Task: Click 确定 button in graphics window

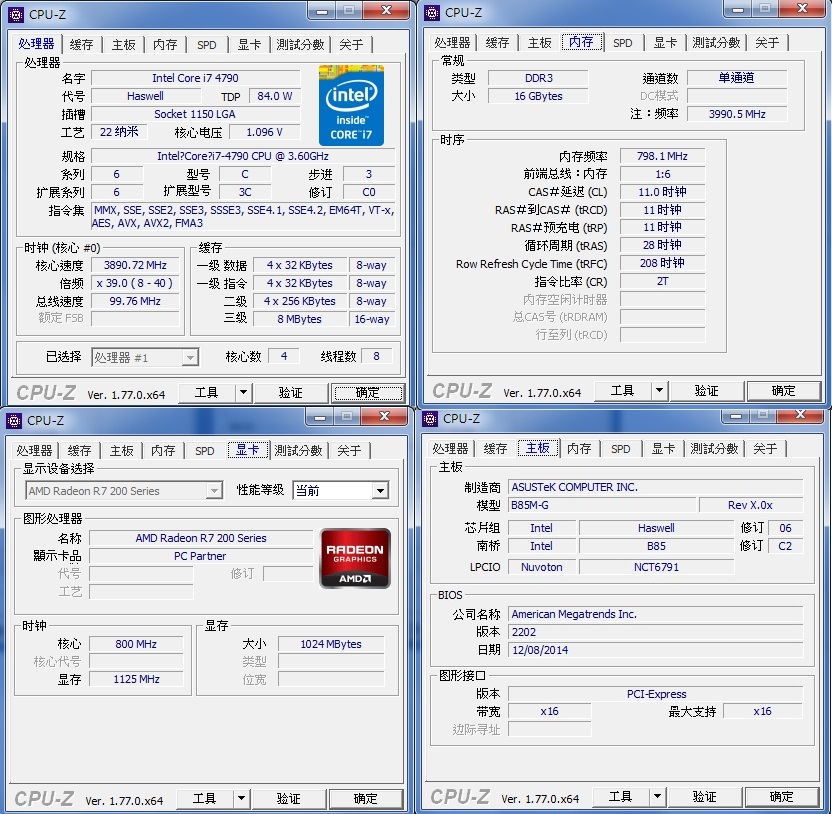Action: click(365, 798)
